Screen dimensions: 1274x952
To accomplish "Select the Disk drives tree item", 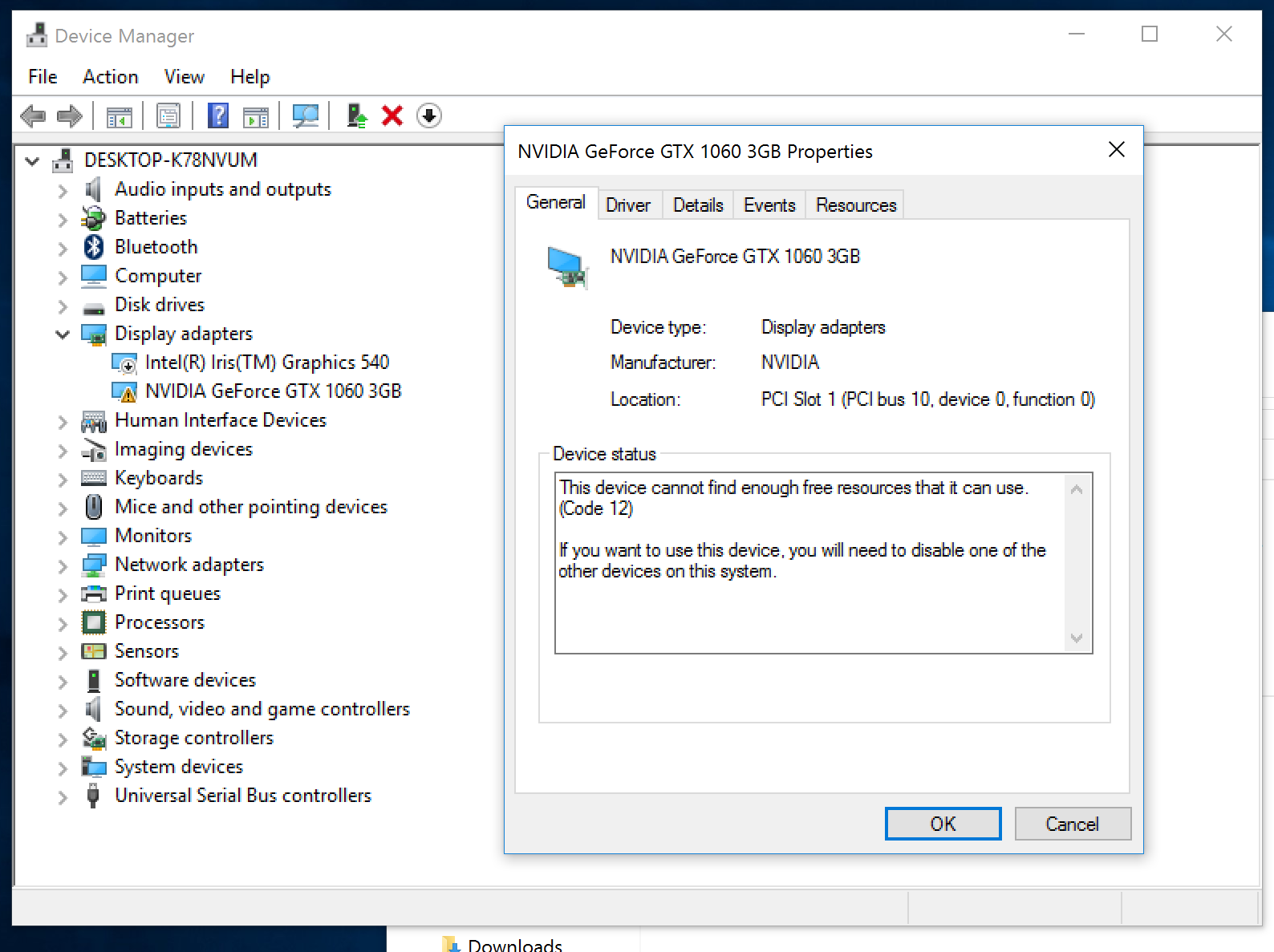I will (160, 305).
